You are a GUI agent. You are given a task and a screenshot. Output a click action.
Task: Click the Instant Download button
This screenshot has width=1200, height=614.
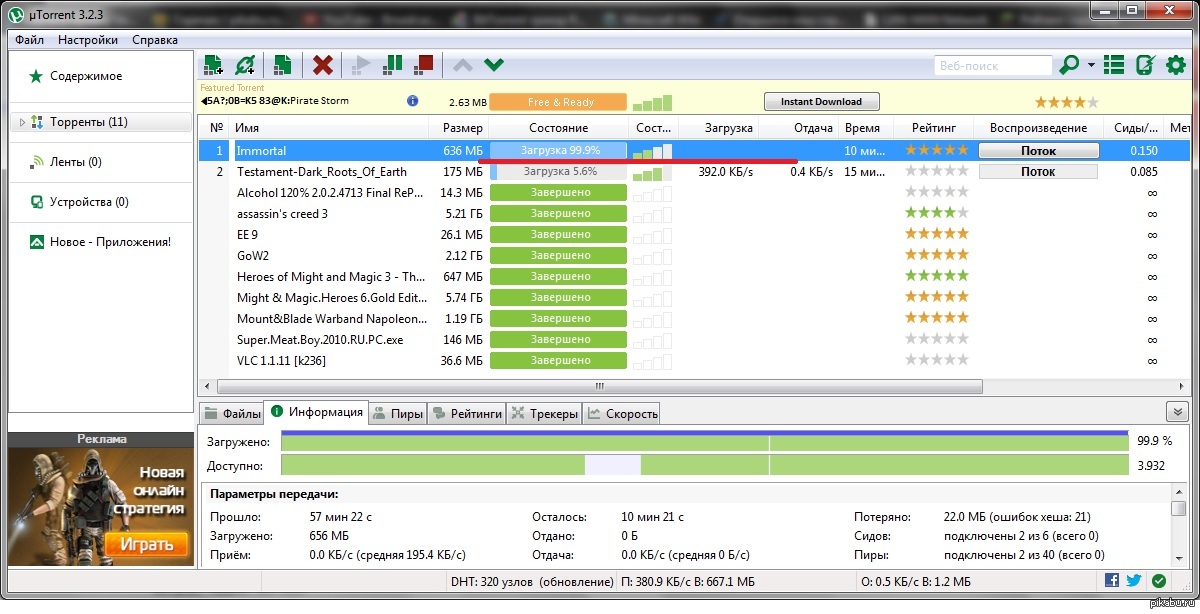pos(821,102)
